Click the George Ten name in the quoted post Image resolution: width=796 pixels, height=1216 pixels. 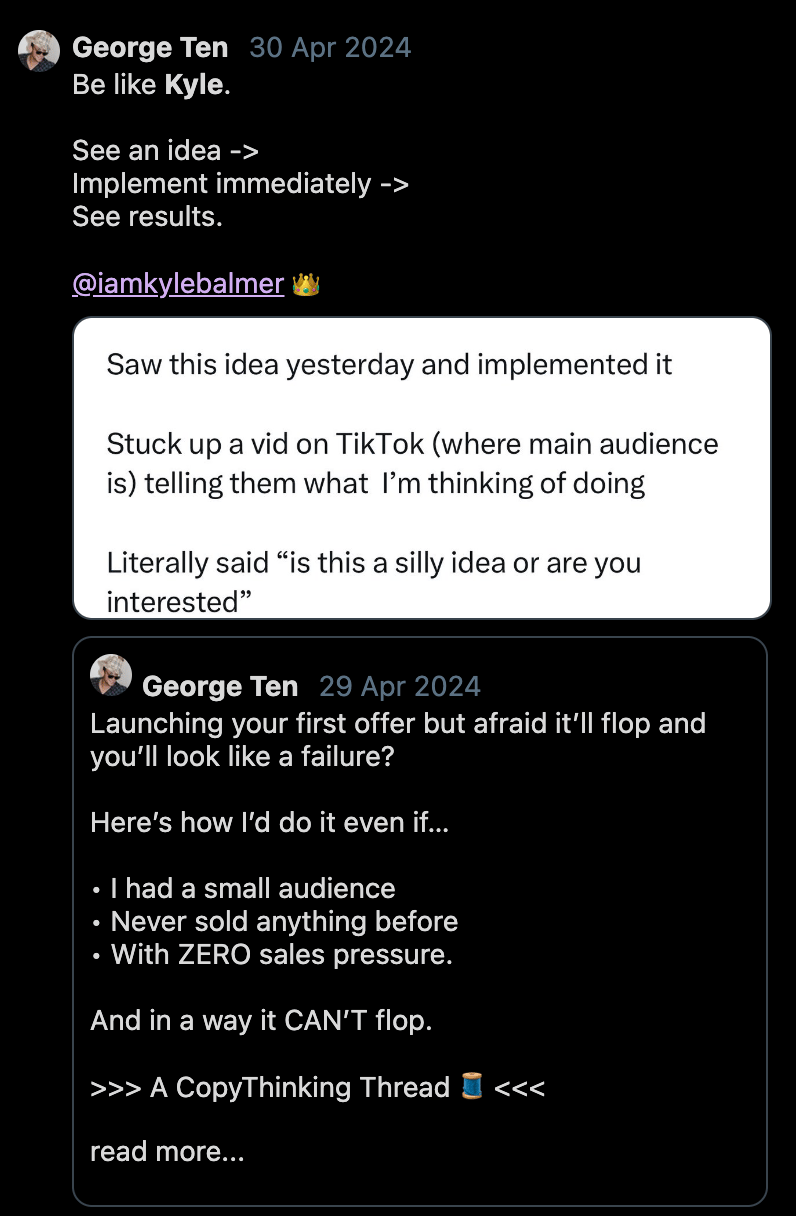pos(220,686)
